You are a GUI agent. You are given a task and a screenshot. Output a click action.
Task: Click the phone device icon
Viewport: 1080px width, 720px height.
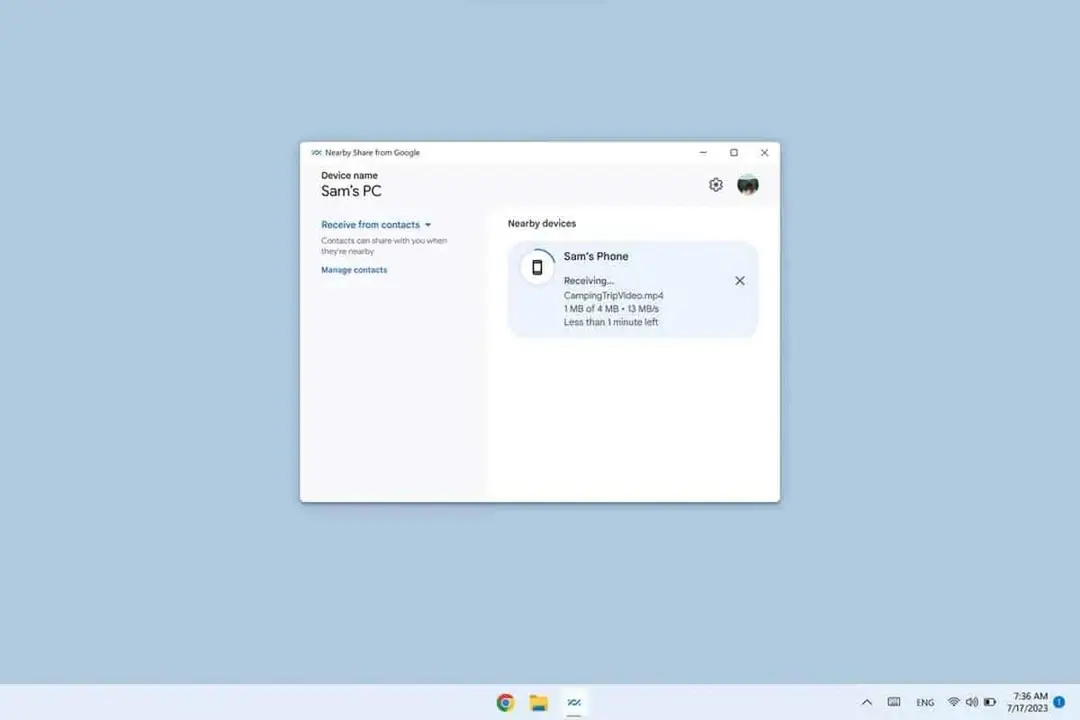(x=537, y=267)
